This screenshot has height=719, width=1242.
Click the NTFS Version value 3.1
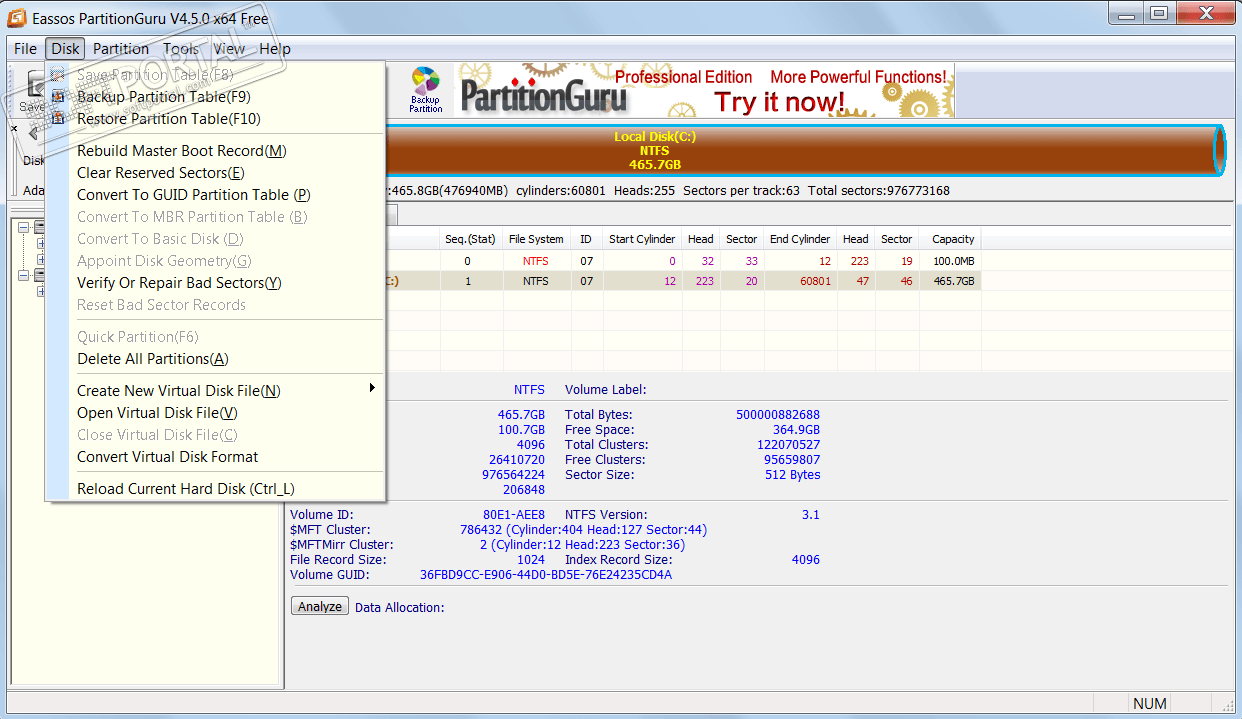tap(811, 515)
